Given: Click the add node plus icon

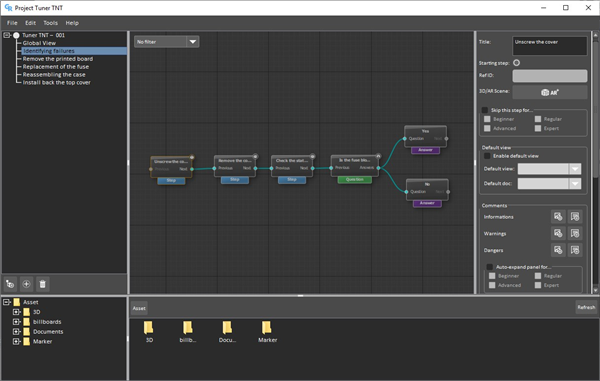Looking at the screenshot, I should tap(26, 284).
